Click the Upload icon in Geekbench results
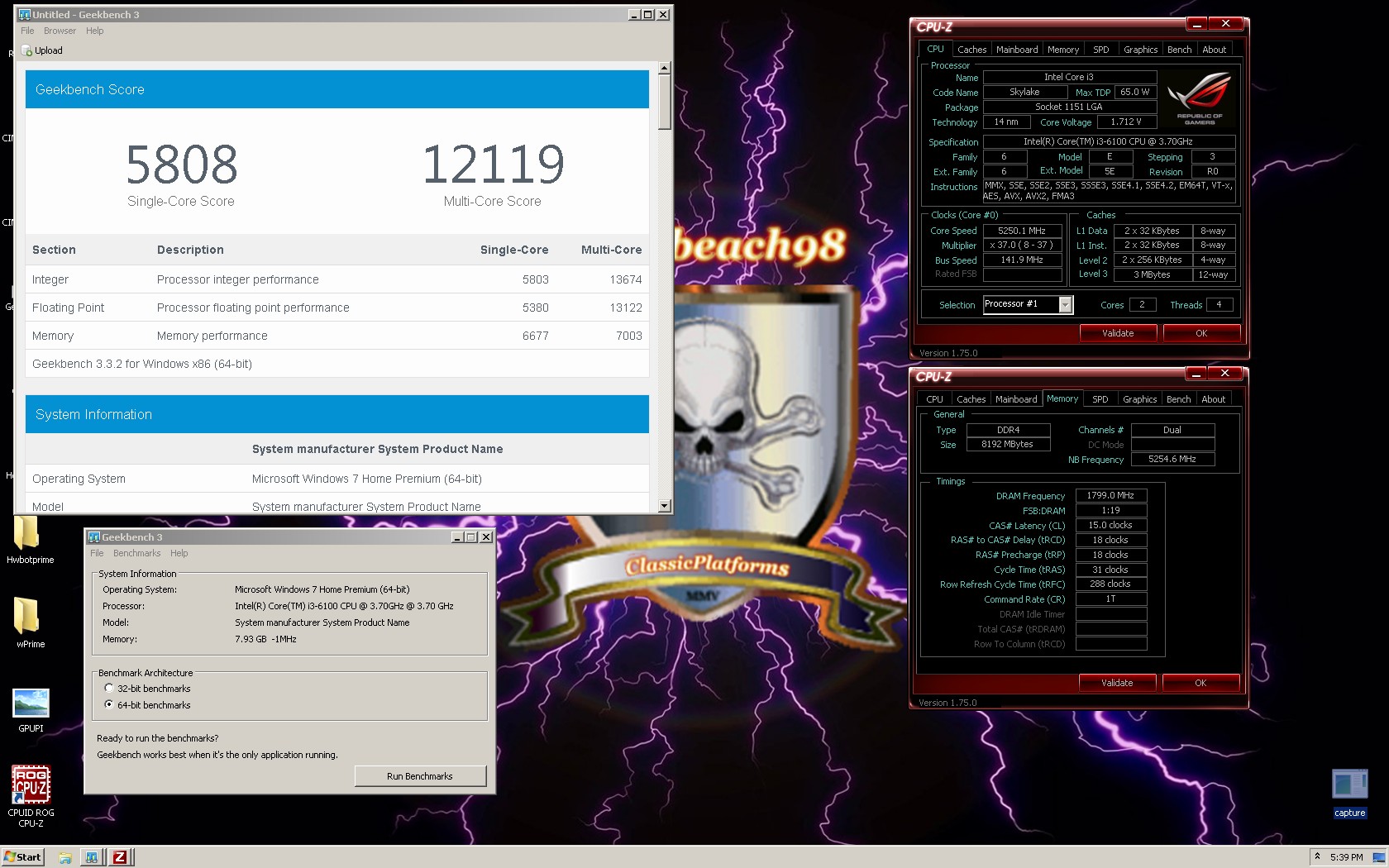Viewport: 1389px width, 868px height. pyautogui.click(x=27, y=50)
